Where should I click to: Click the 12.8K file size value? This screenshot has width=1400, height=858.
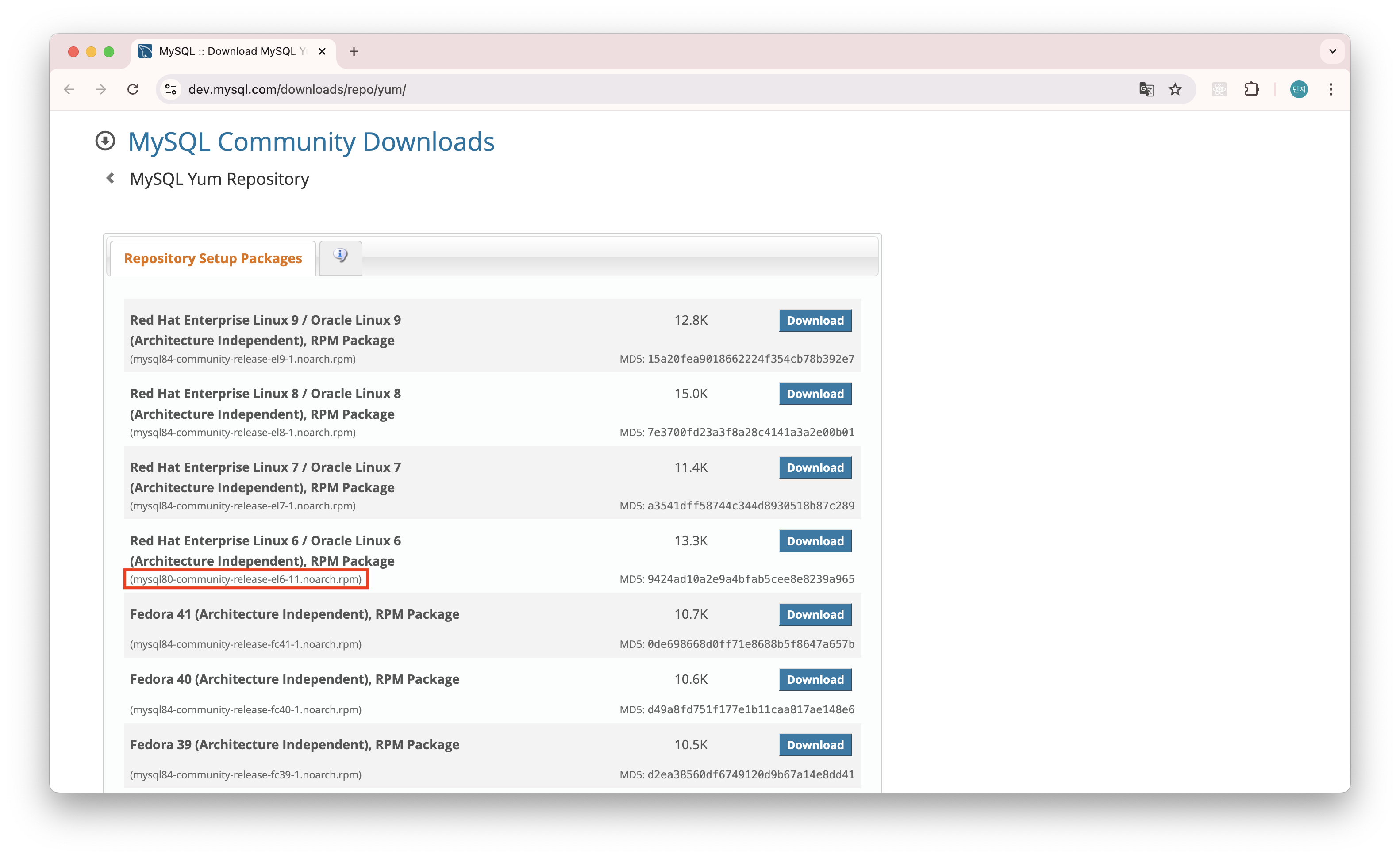click(x=691, y=320)
